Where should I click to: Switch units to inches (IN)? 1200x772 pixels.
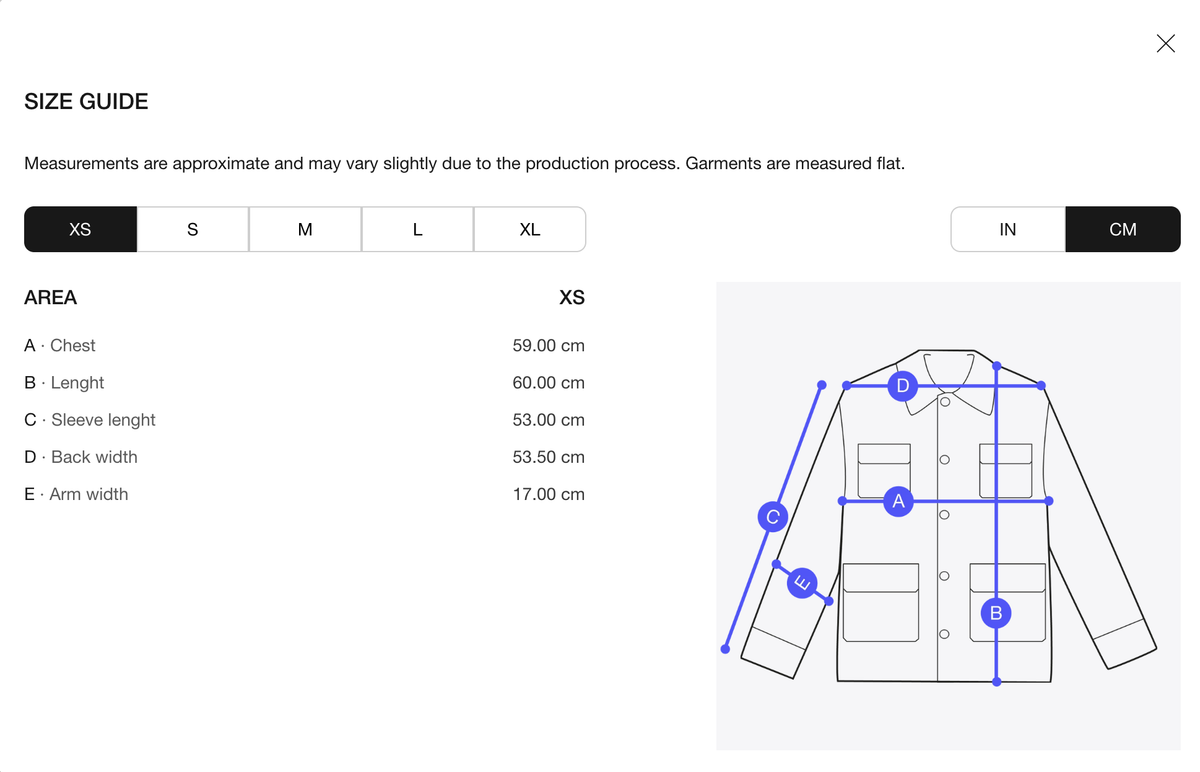click(1008, 229)
